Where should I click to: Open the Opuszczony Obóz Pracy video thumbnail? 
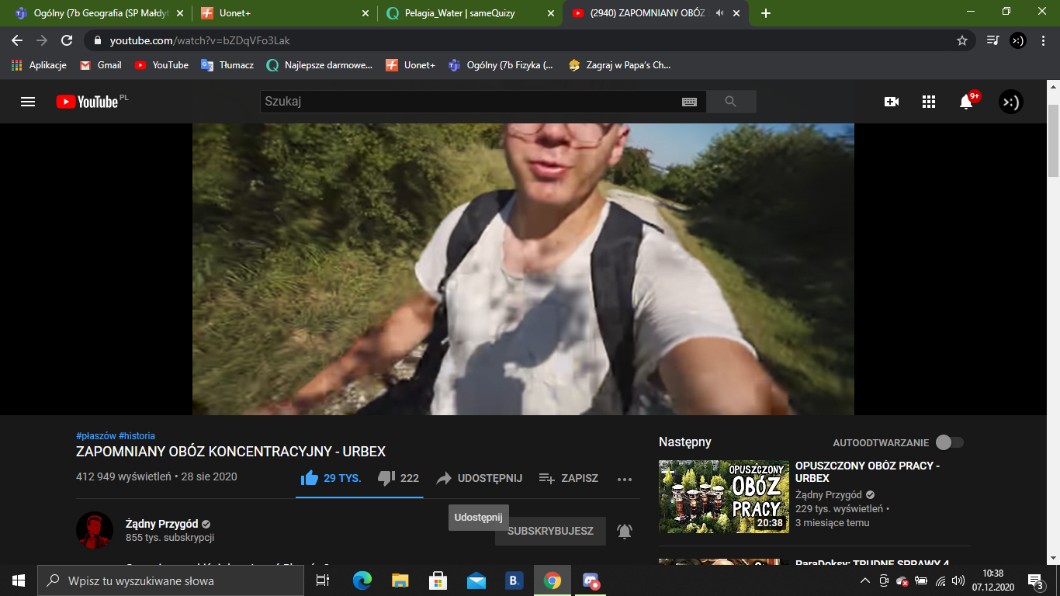[723, 496]
